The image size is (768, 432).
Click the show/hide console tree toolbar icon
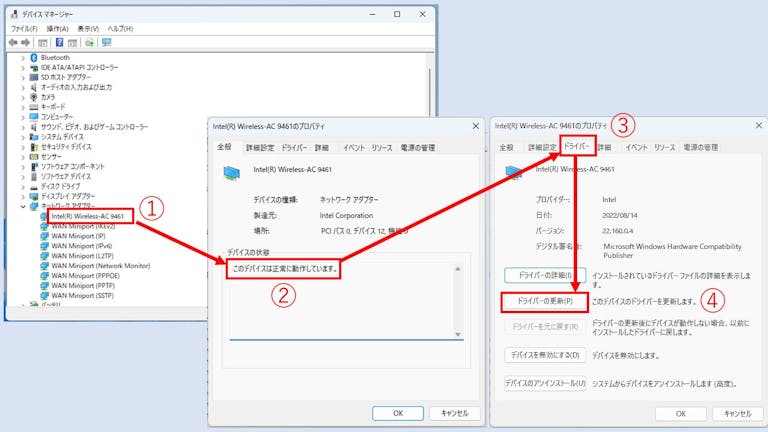[43, 43]
